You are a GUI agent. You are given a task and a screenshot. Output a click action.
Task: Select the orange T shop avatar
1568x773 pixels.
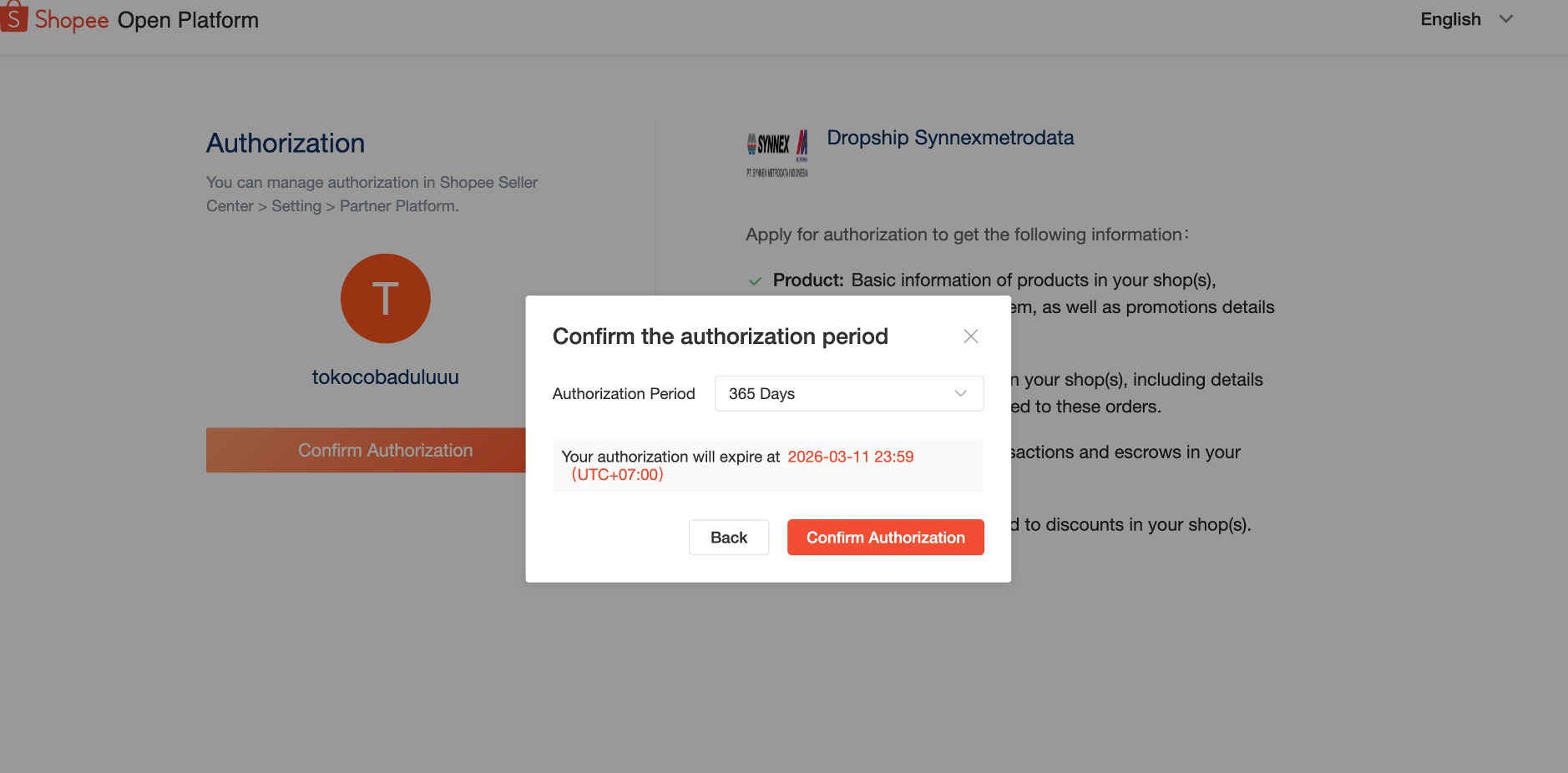(385, 299)
